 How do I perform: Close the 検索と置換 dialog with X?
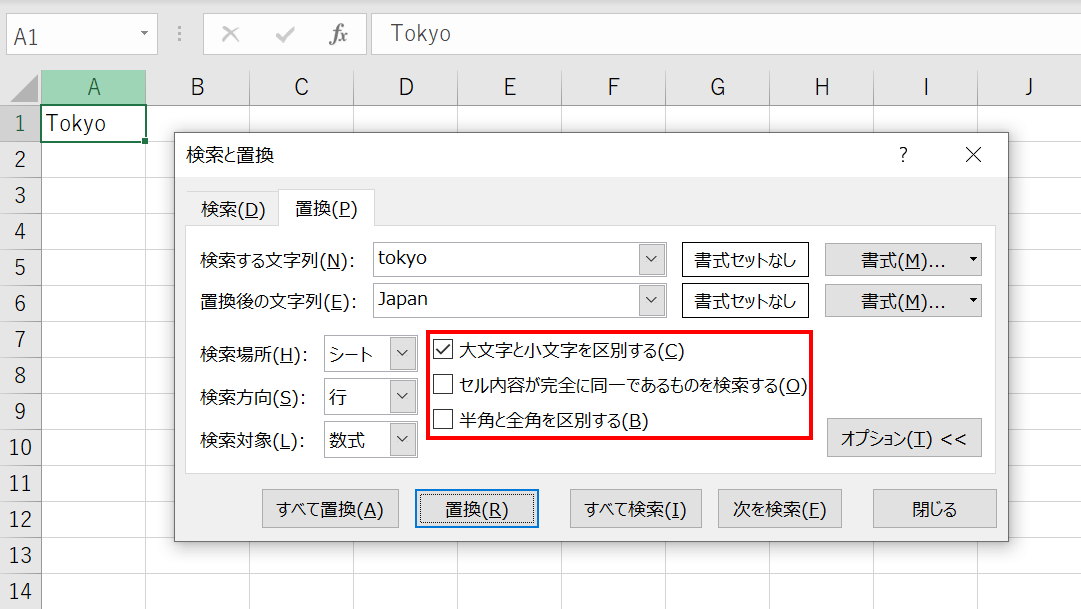pos(973,155)
